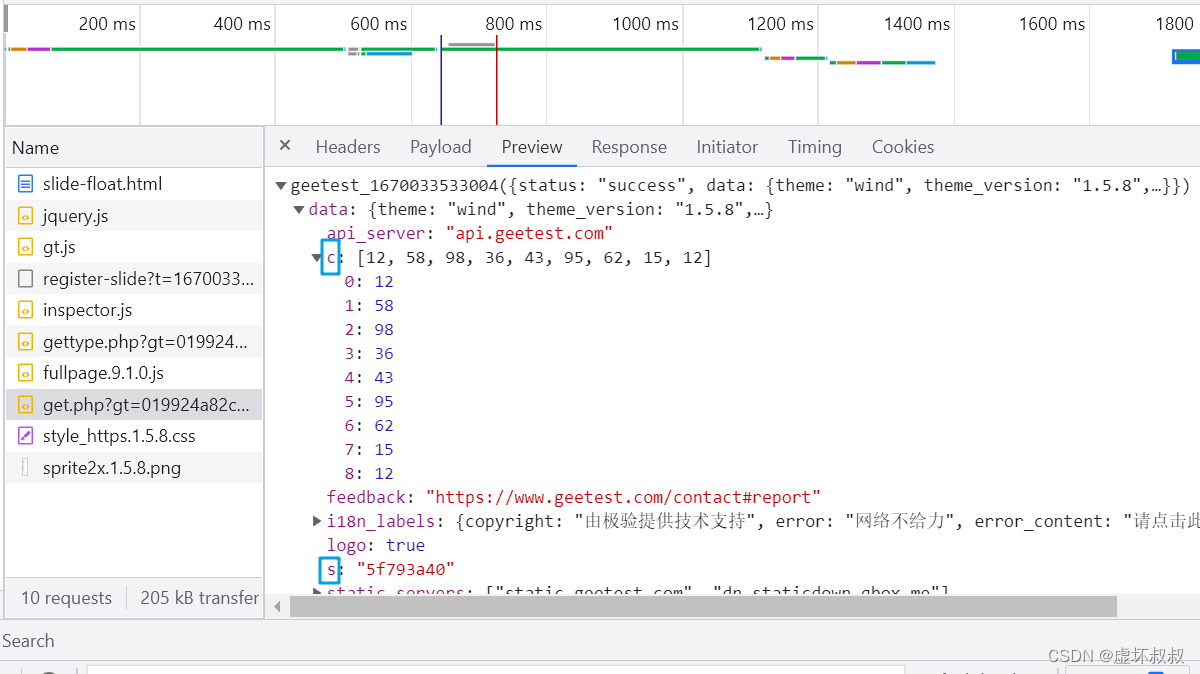This screenshot has width=1200, height=674.
Task: Click the style_https css stylesheet icon
Action: coord(25,436)
